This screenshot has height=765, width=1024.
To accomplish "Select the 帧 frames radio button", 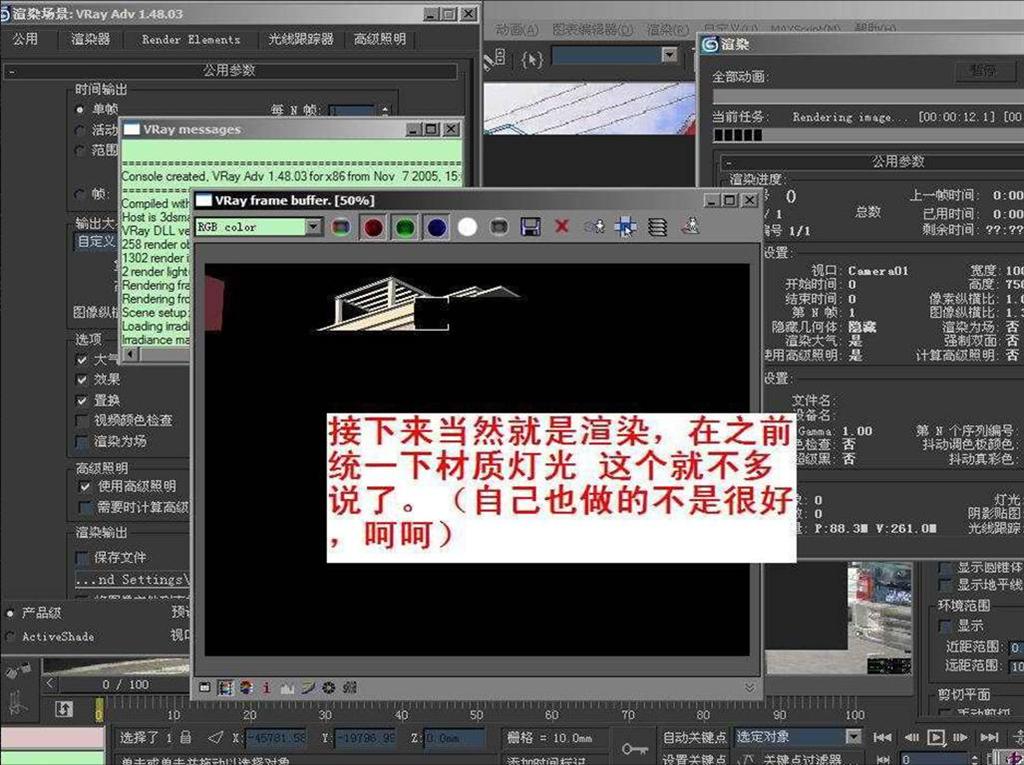I will click(80, 194).
